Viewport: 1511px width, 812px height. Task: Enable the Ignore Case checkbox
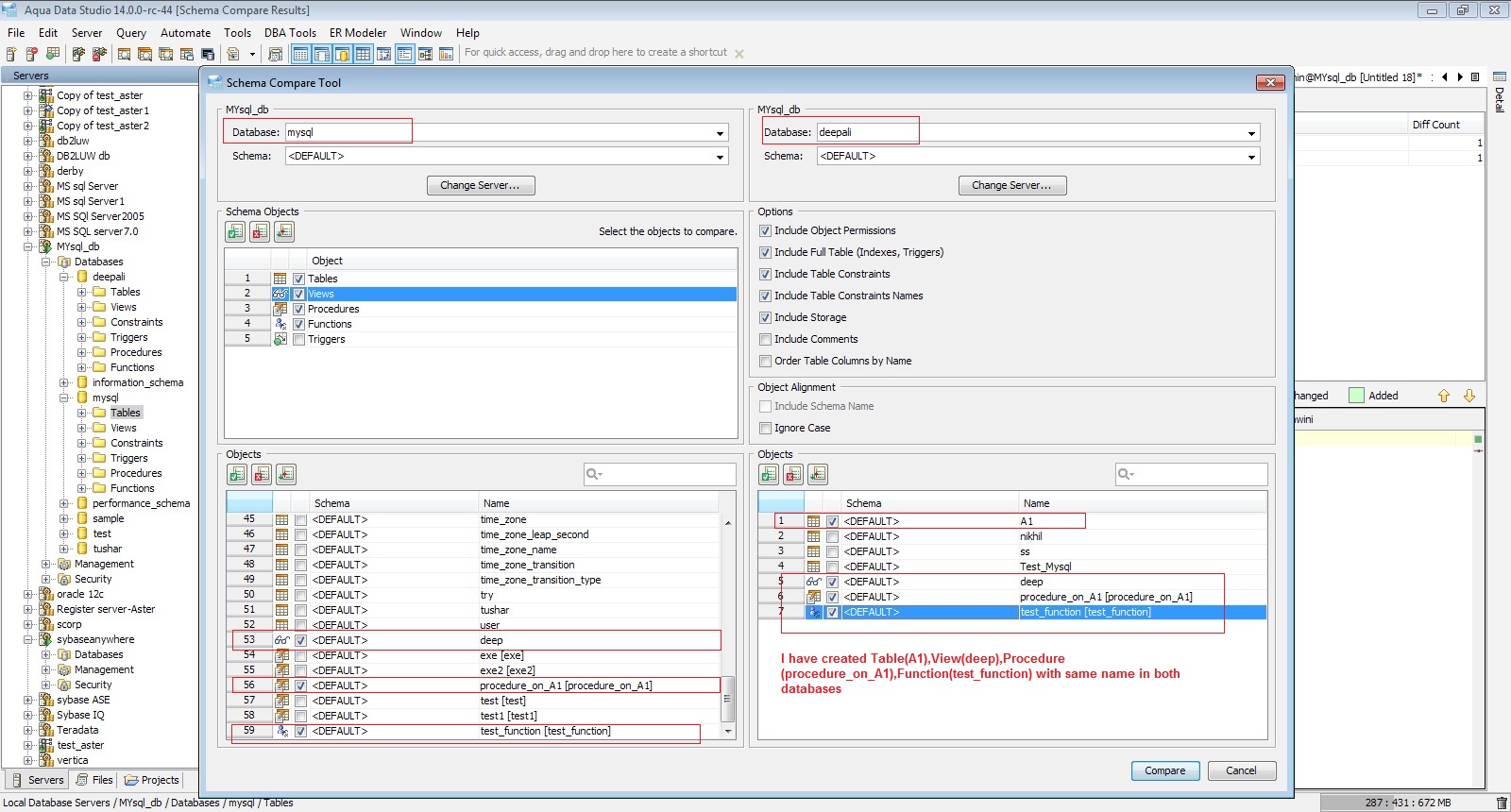click(766, 428)
